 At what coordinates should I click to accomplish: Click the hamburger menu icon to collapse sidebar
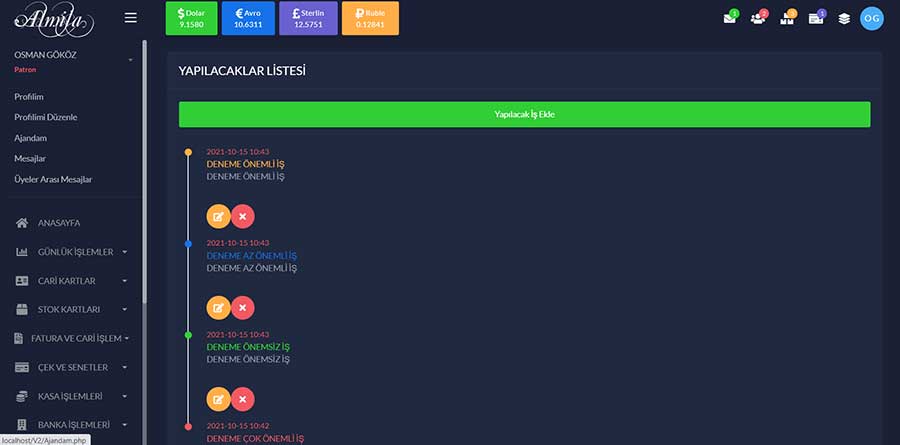(131, 18)
